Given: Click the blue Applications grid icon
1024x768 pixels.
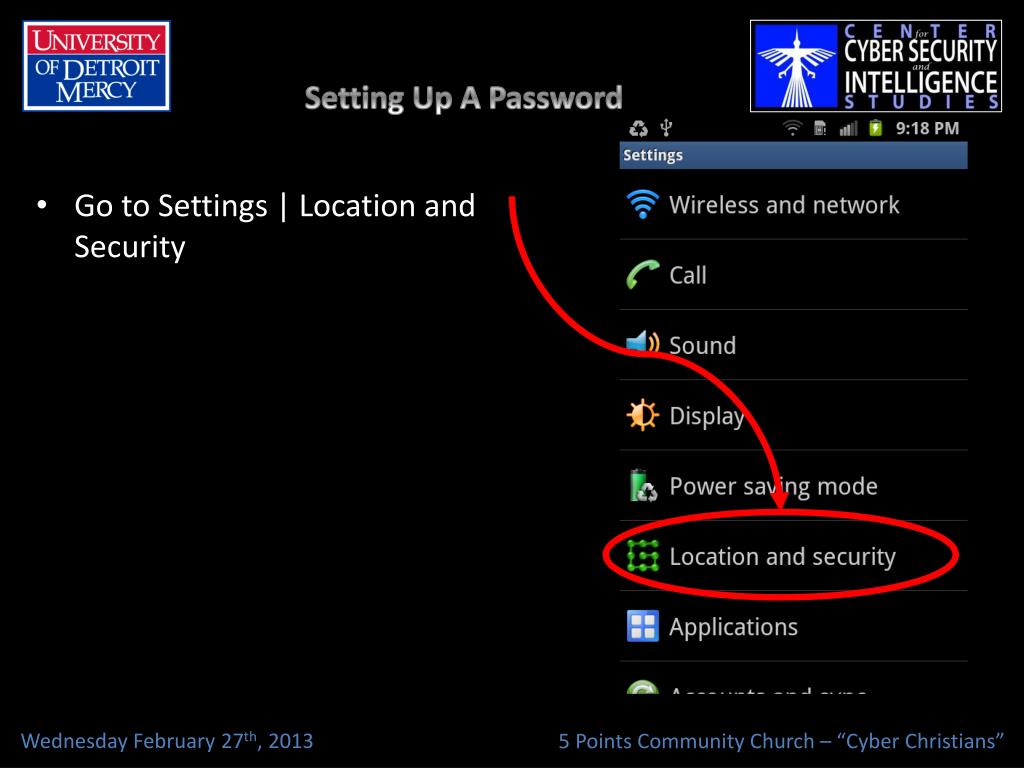Looking at the screenshot, I should pyautogui.click(x=643, y=626).
